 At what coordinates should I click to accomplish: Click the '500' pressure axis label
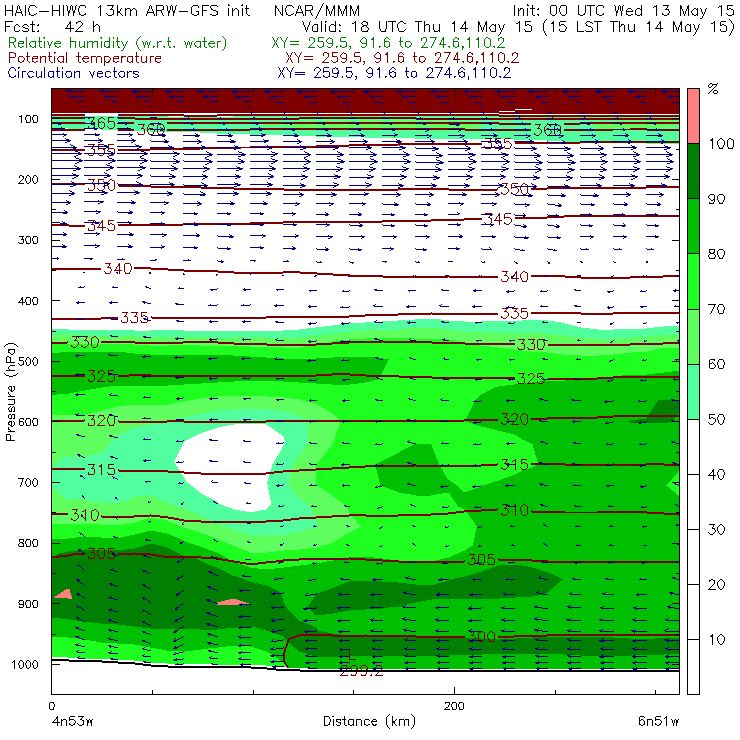point(28,362)
